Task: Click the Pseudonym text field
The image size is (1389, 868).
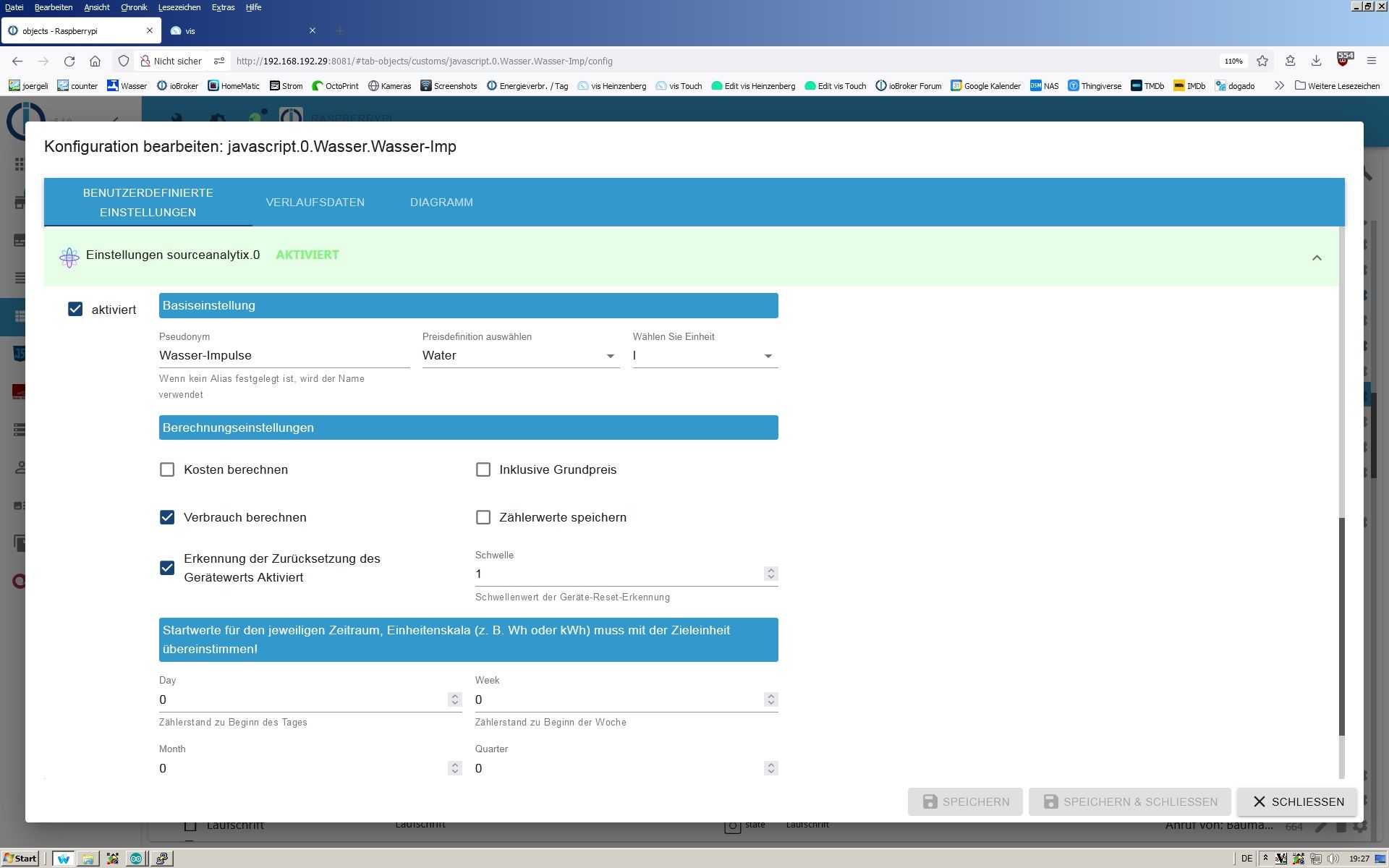Action: click(x=284, y=356)
